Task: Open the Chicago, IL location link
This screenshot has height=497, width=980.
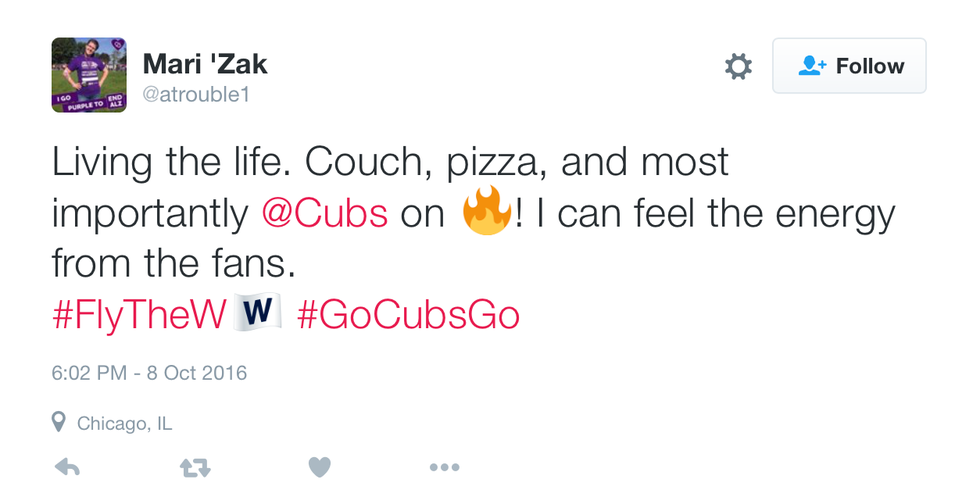Action: point(124,423)
